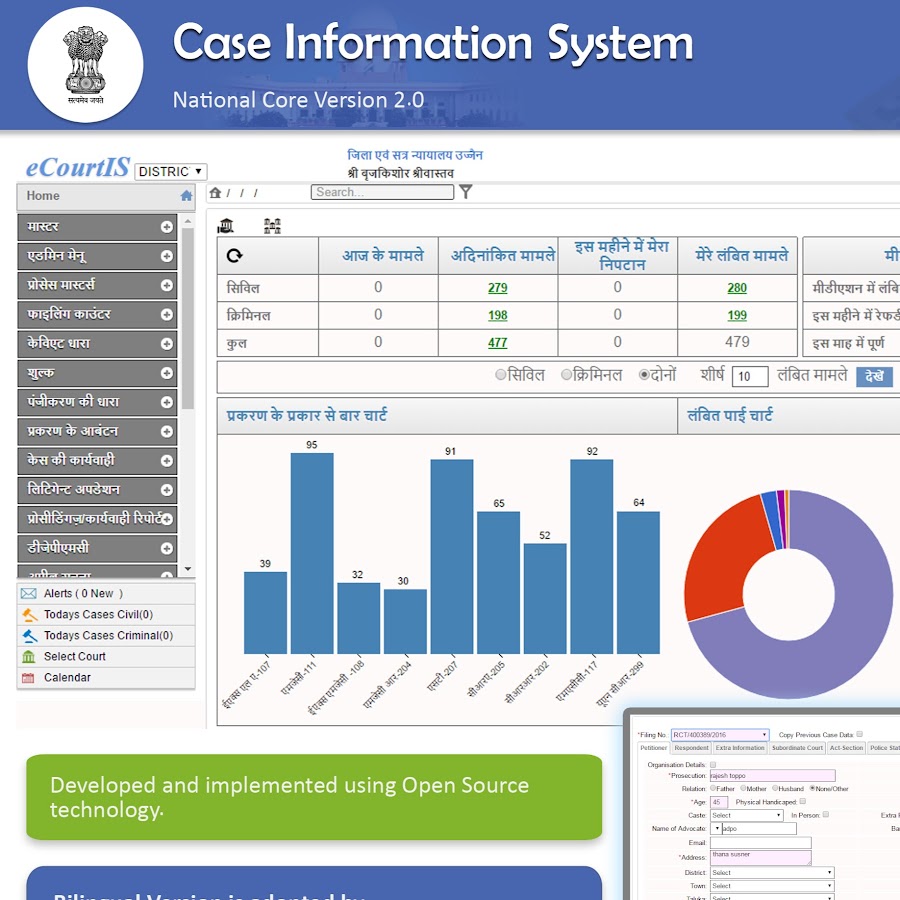The width and height of the screenshot is (900, 900).
Task: Click the Todays Cases Criminal gavel icon
Action: 29,636
